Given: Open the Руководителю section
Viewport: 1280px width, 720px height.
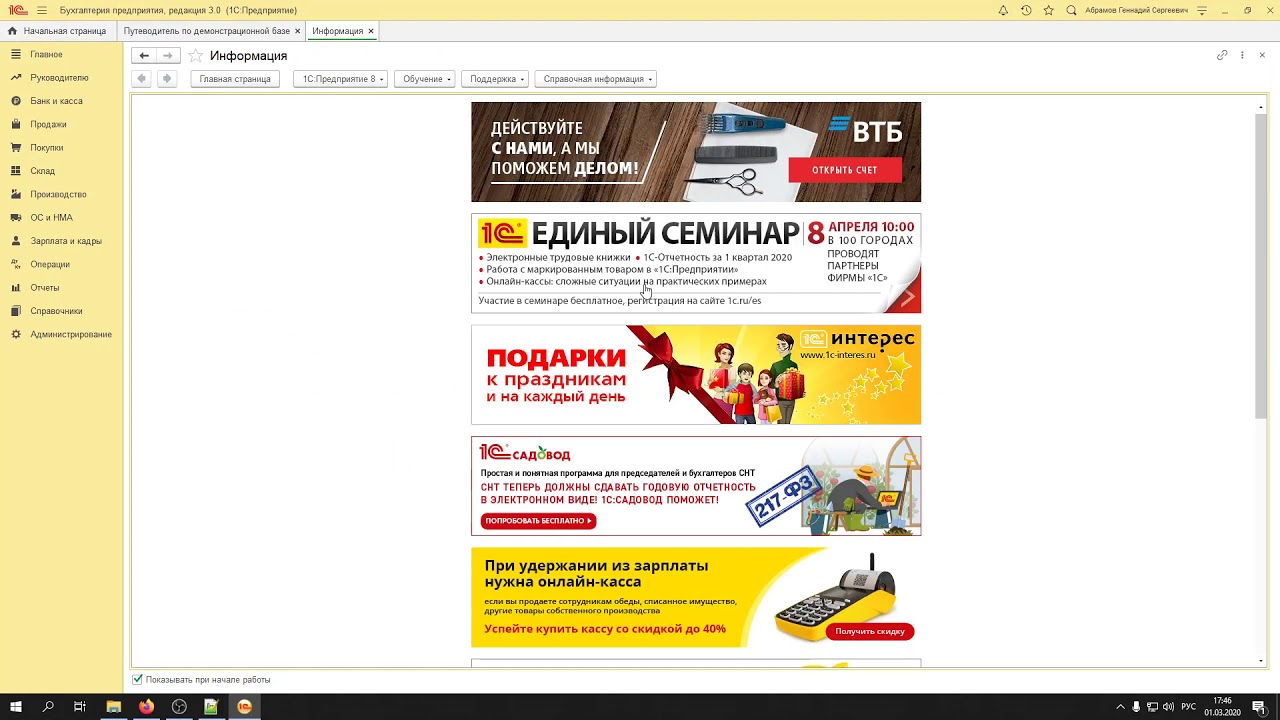Looking at the screenshot, I should click(59, 78).
